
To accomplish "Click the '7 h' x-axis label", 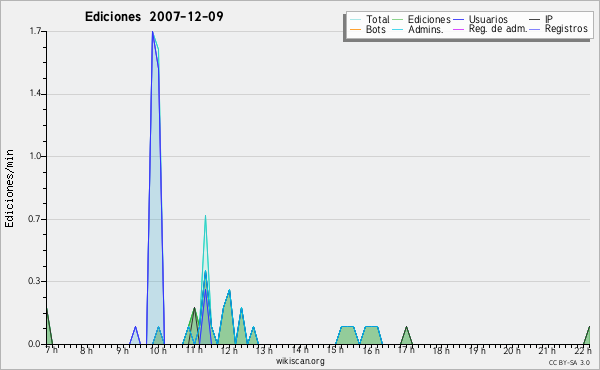I will coord(52,350).
